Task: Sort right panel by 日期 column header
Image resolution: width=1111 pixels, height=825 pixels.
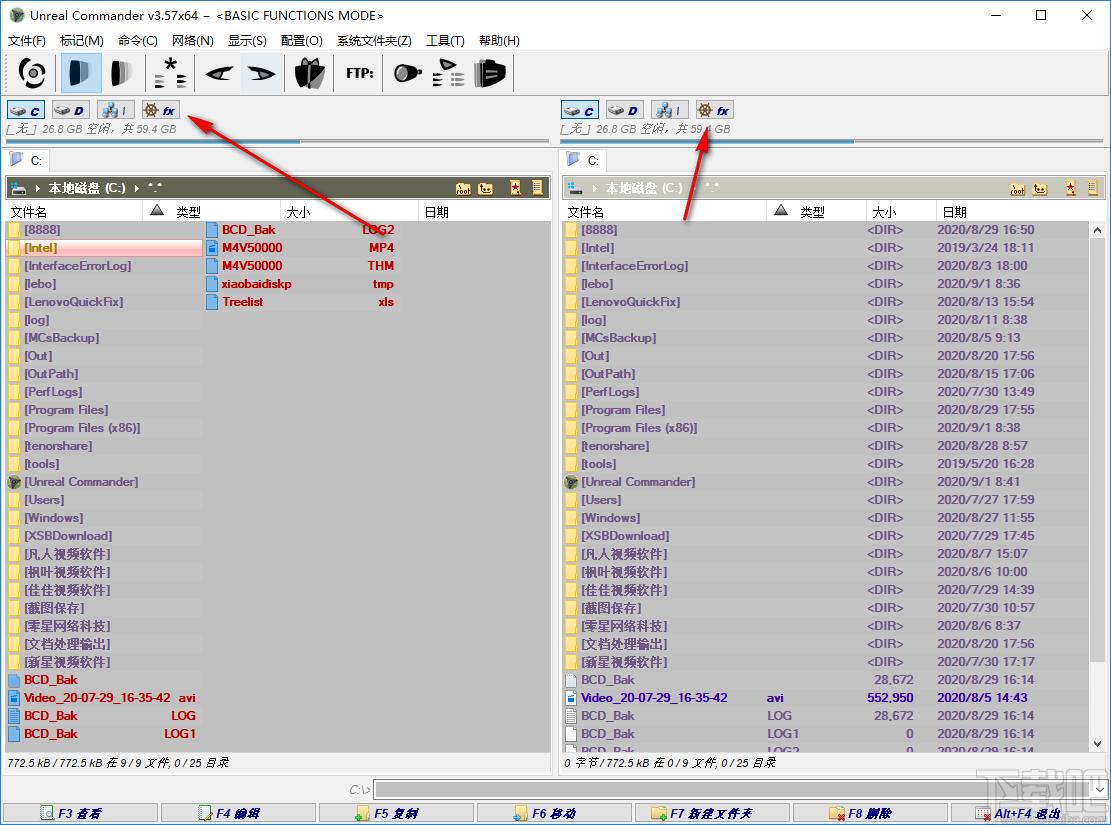Action: pos(1018,211)
